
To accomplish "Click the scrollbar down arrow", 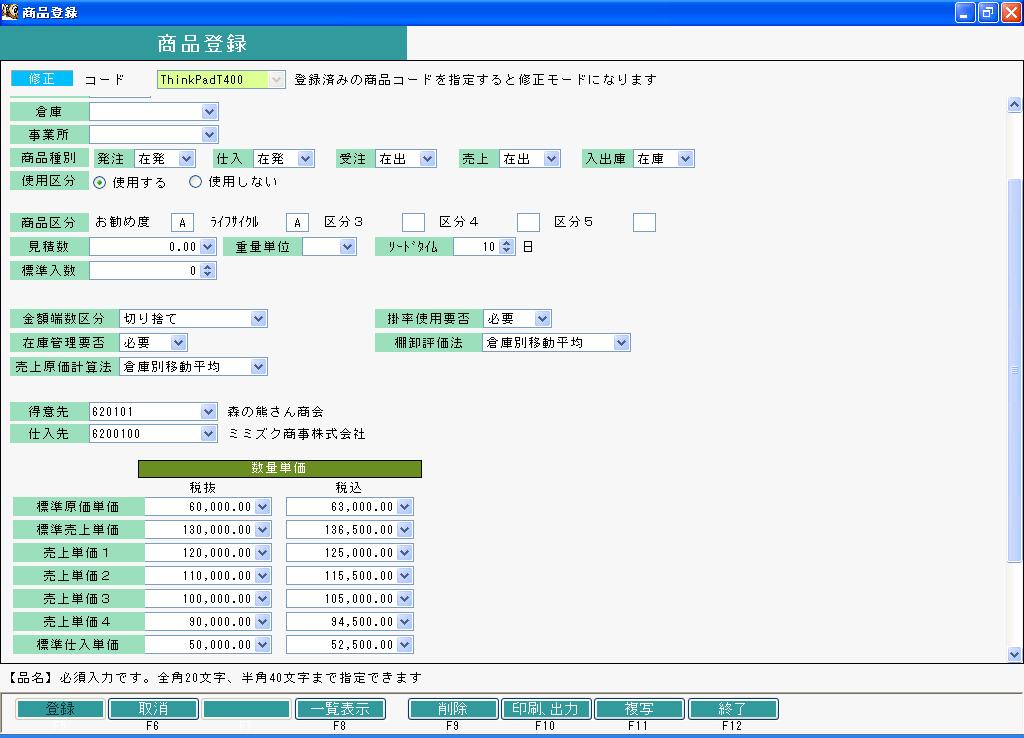I will tap(1014, 654).
